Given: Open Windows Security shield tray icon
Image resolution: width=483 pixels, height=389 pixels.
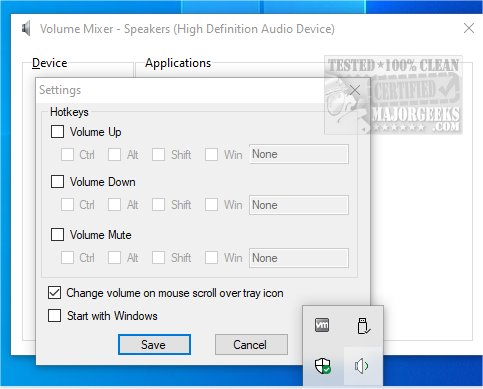Looking at the screenshot, I should (323, 366).
